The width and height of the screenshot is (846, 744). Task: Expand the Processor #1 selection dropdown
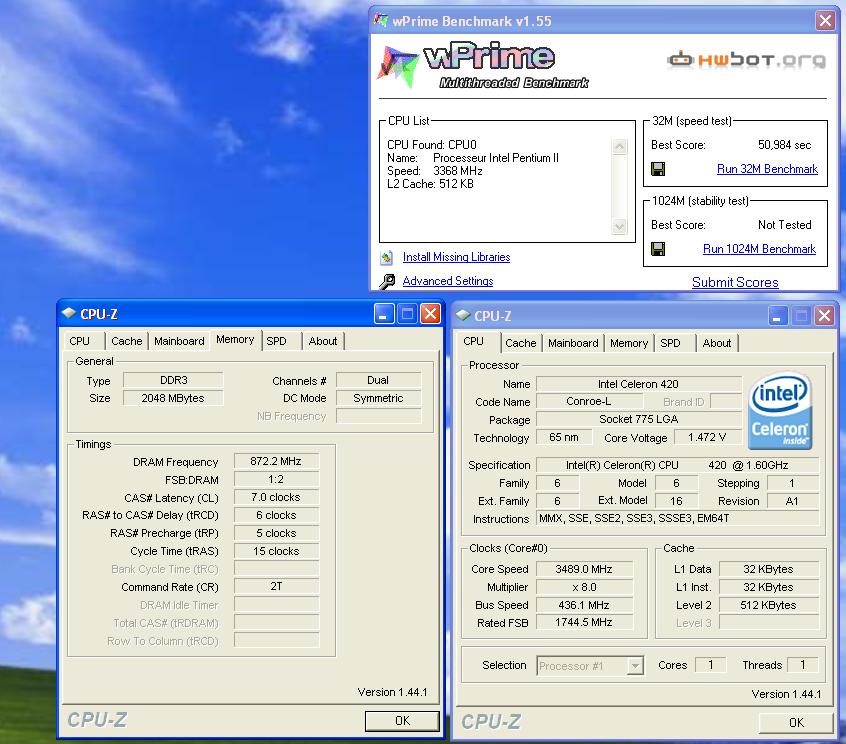(x=635, y=666)
